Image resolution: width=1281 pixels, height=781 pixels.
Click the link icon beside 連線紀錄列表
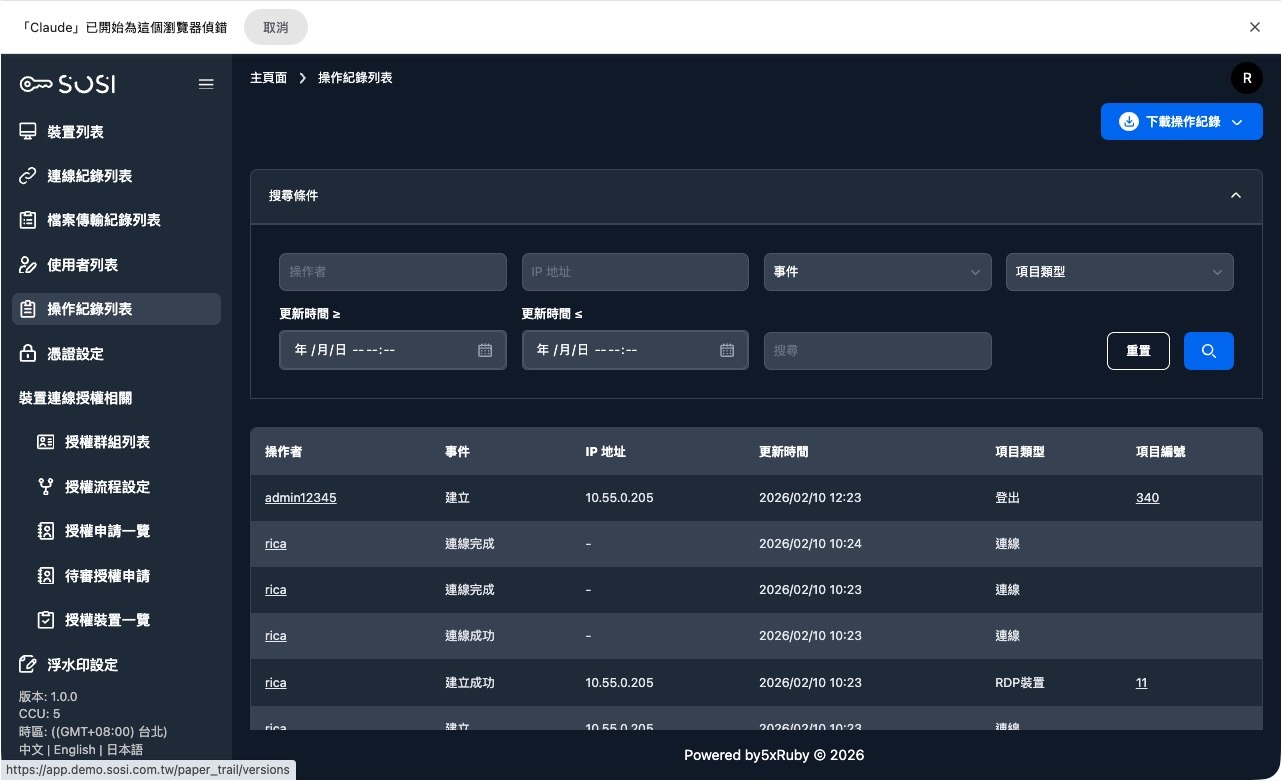click(28, 176)
